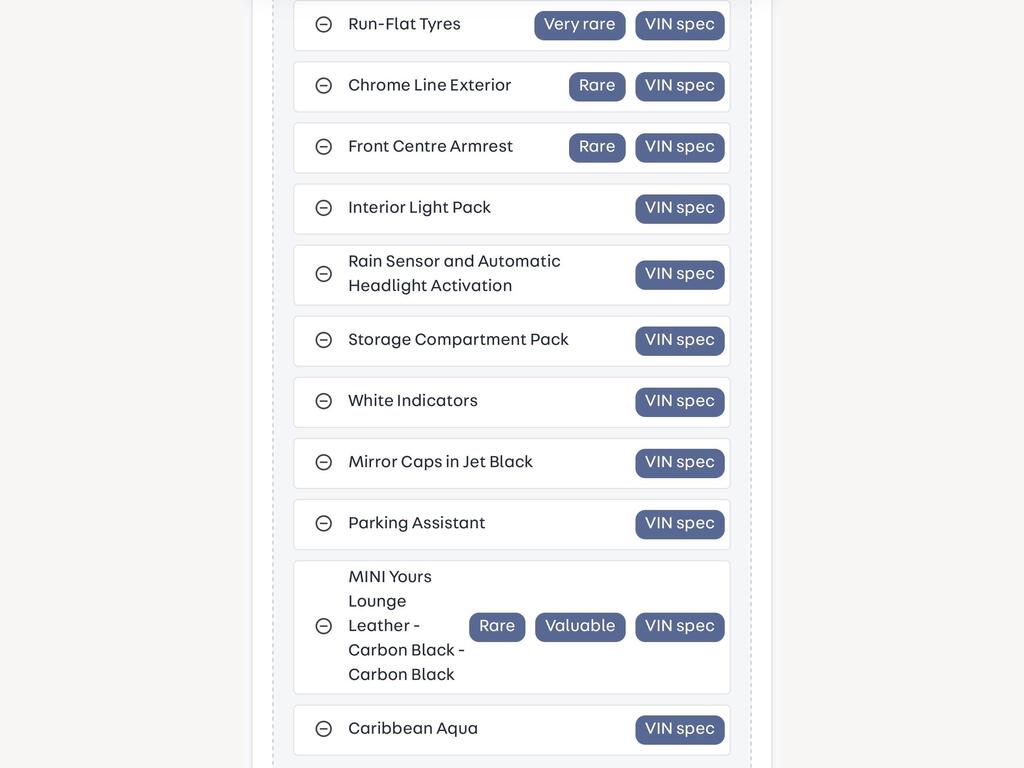Select the Storage Compartment Pack text
Viewport: 1024px width, 768px height.
[458, 340]
